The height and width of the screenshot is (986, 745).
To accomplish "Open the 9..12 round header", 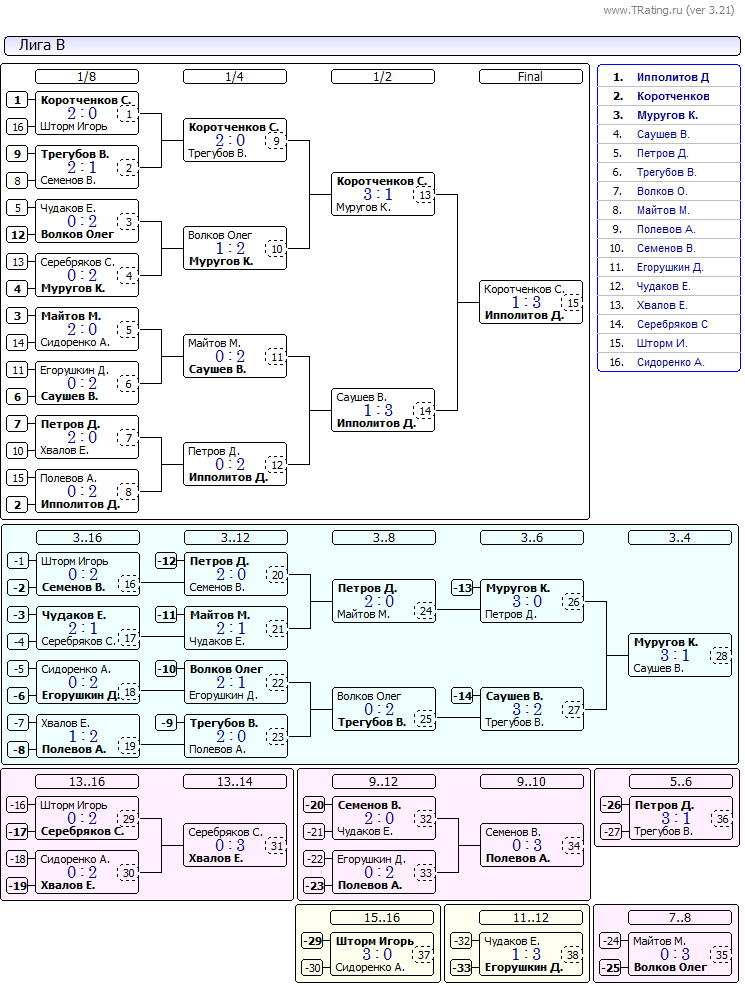I will (384, 782).
